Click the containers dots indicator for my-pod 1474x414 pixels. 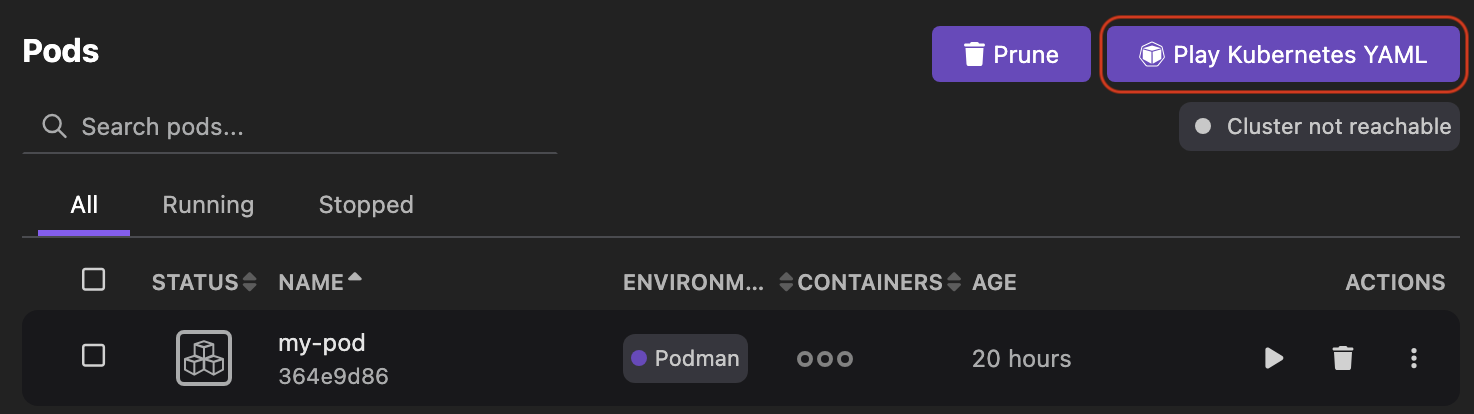[x=824, y=359]
